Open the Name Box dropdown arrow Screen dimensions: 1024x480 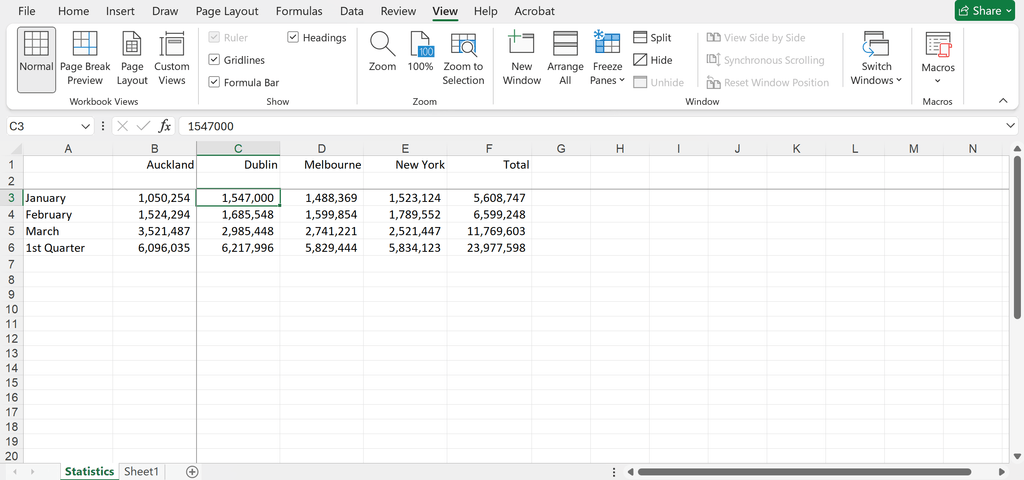pos(86,126)
